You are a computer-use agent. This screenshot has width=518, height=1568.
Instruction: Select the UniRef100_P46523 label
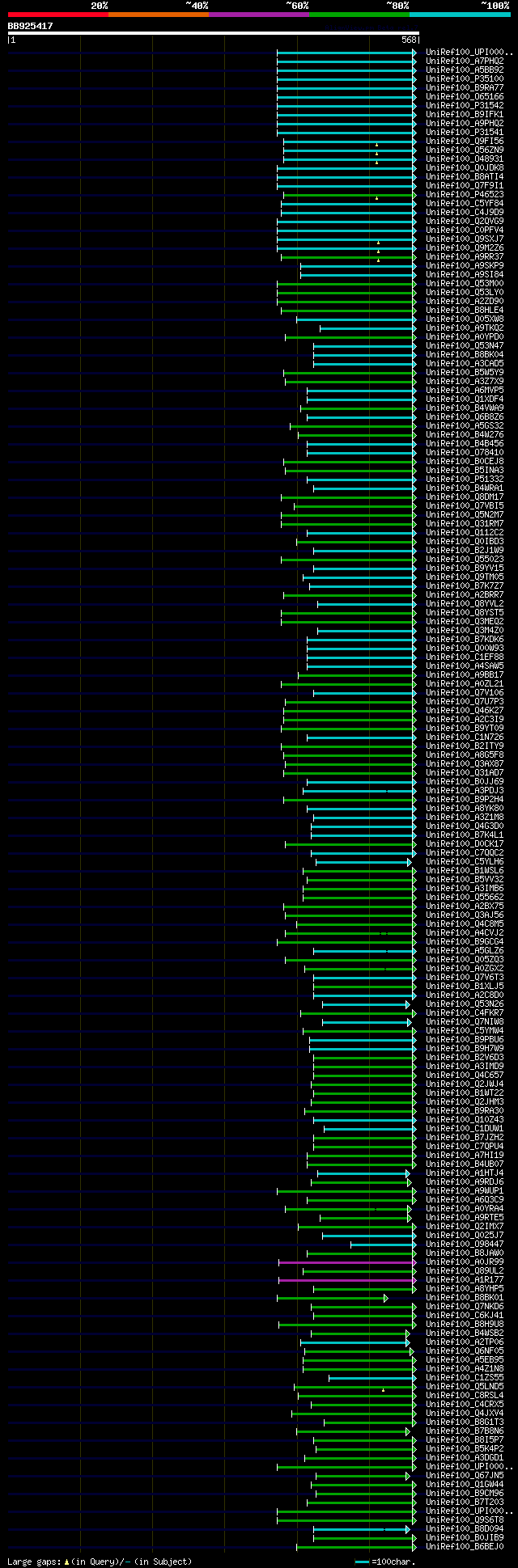click(465, 194)
